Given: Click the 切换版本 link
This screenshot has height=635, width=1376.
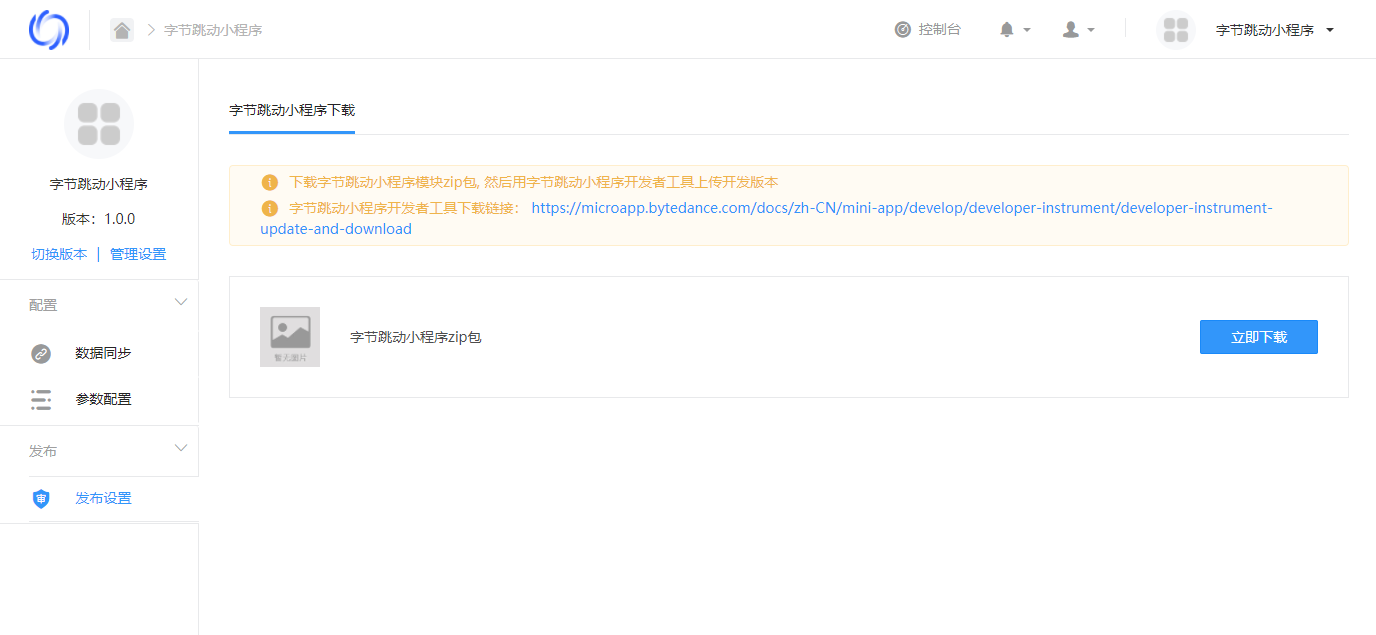Looking at the screenshot, I should (59, 254).
